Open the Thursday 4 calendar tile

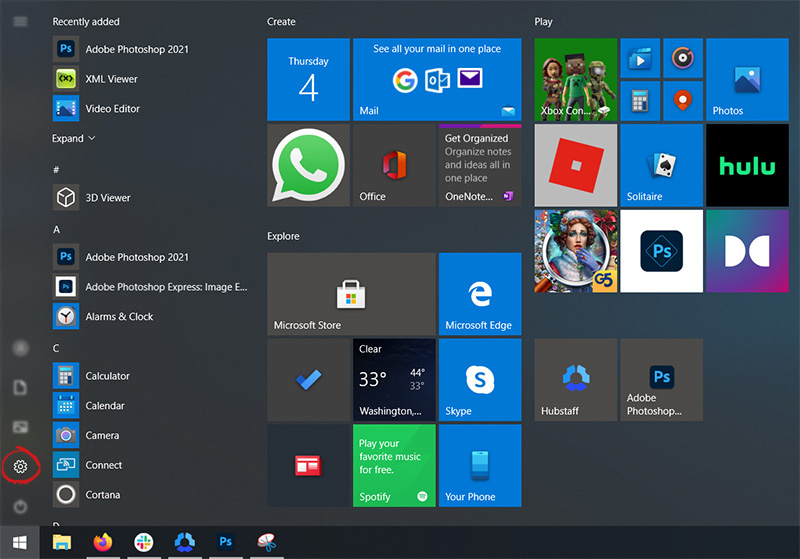(309, 80)
